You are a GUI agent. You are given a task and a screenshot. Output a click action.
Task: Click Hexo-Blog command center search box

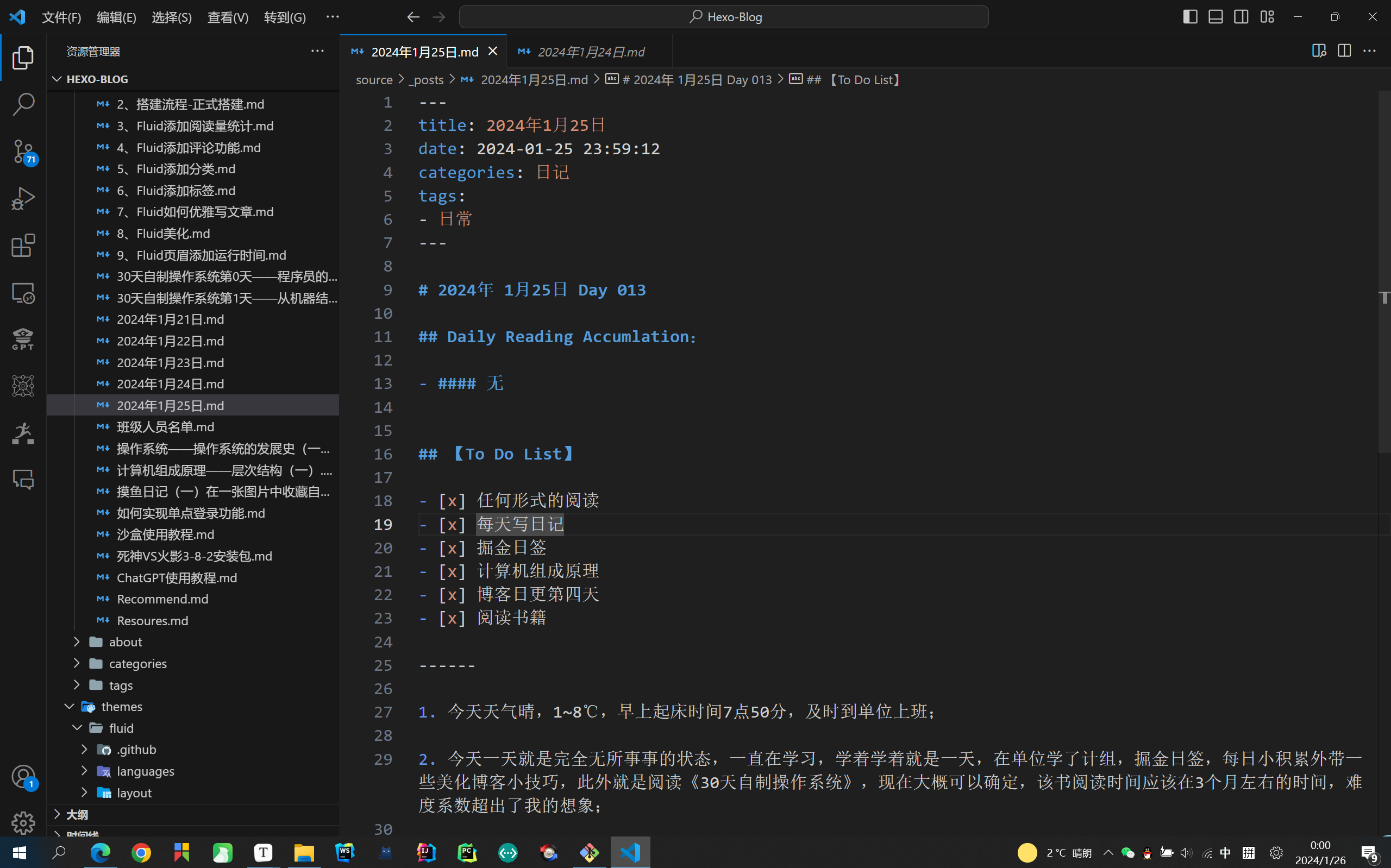pyautogui.click(x=723, y=17)
